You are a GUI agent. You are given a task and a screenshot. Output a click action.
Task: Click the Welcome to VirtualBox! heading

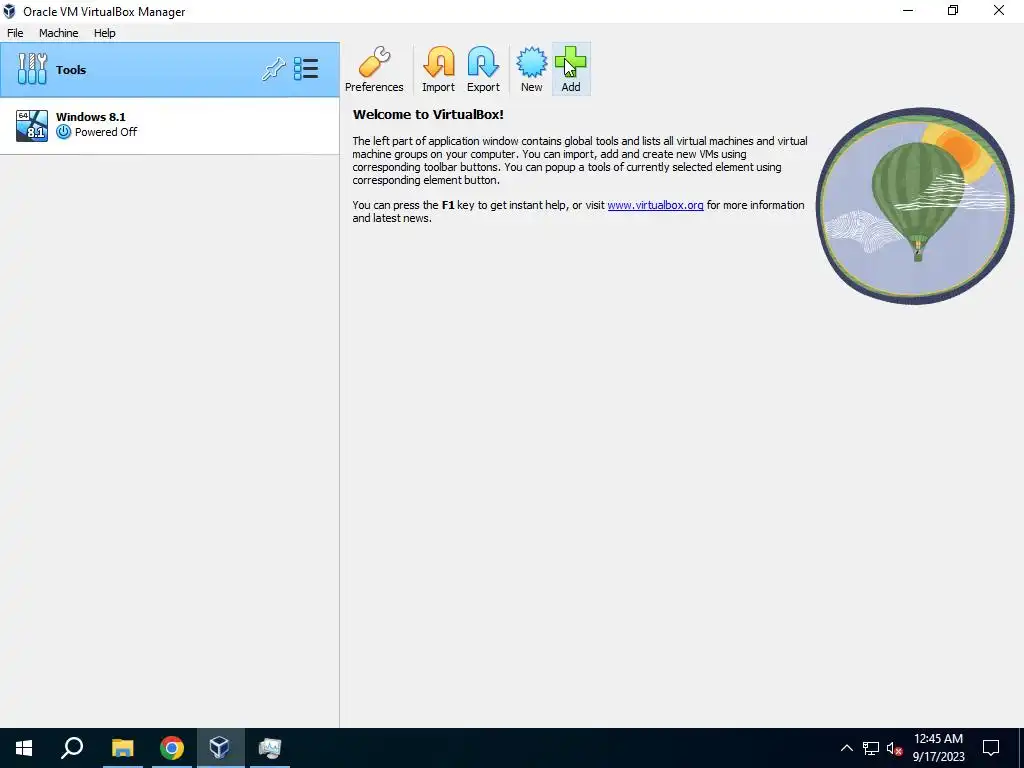click(428, 114)
